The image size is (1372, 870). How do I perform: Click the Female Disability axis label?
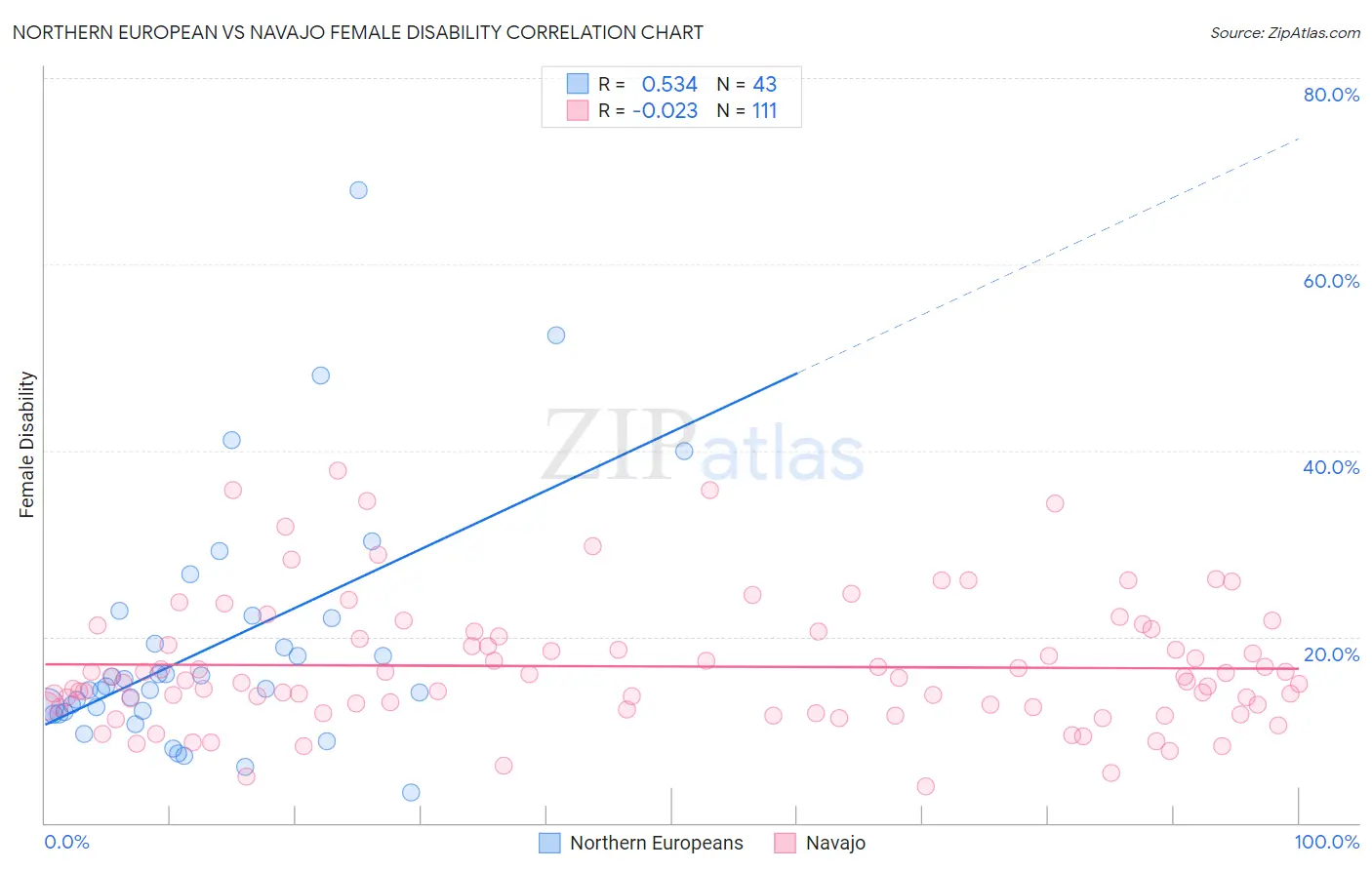click(27, 445)
